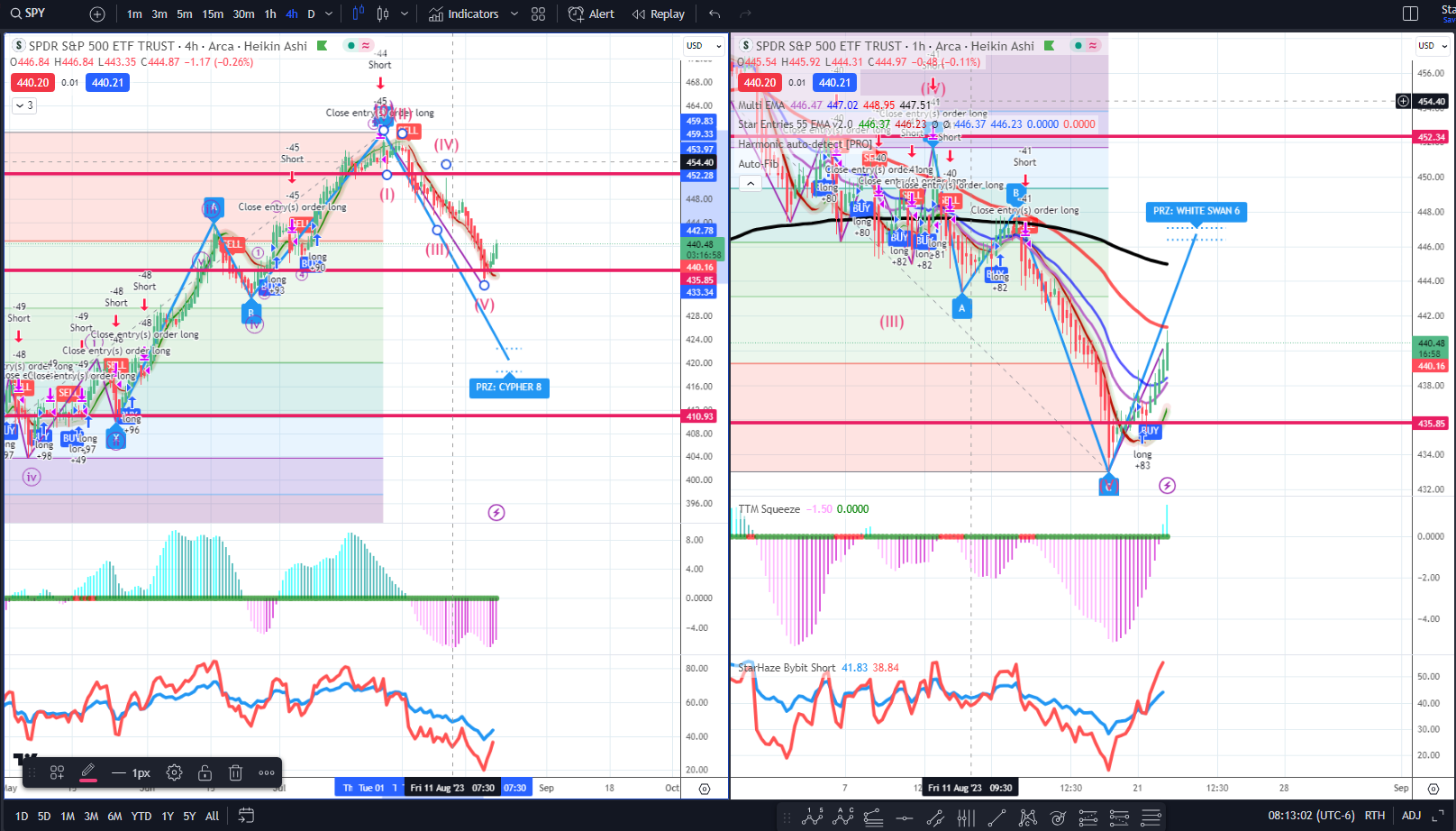Select the 5m timeframe
Screen dimensions: 1456x831
click(185, 14)
